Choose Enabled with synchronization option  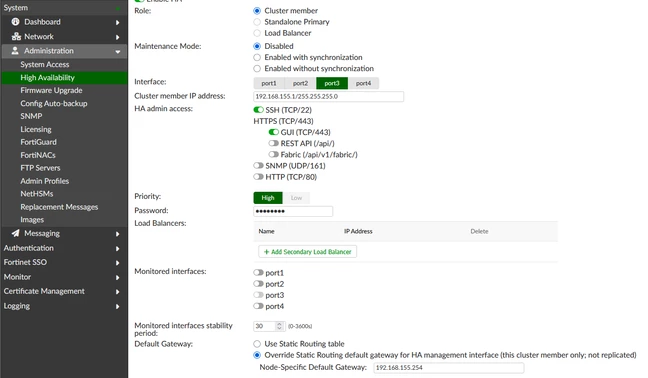click(x=257, y=57)
